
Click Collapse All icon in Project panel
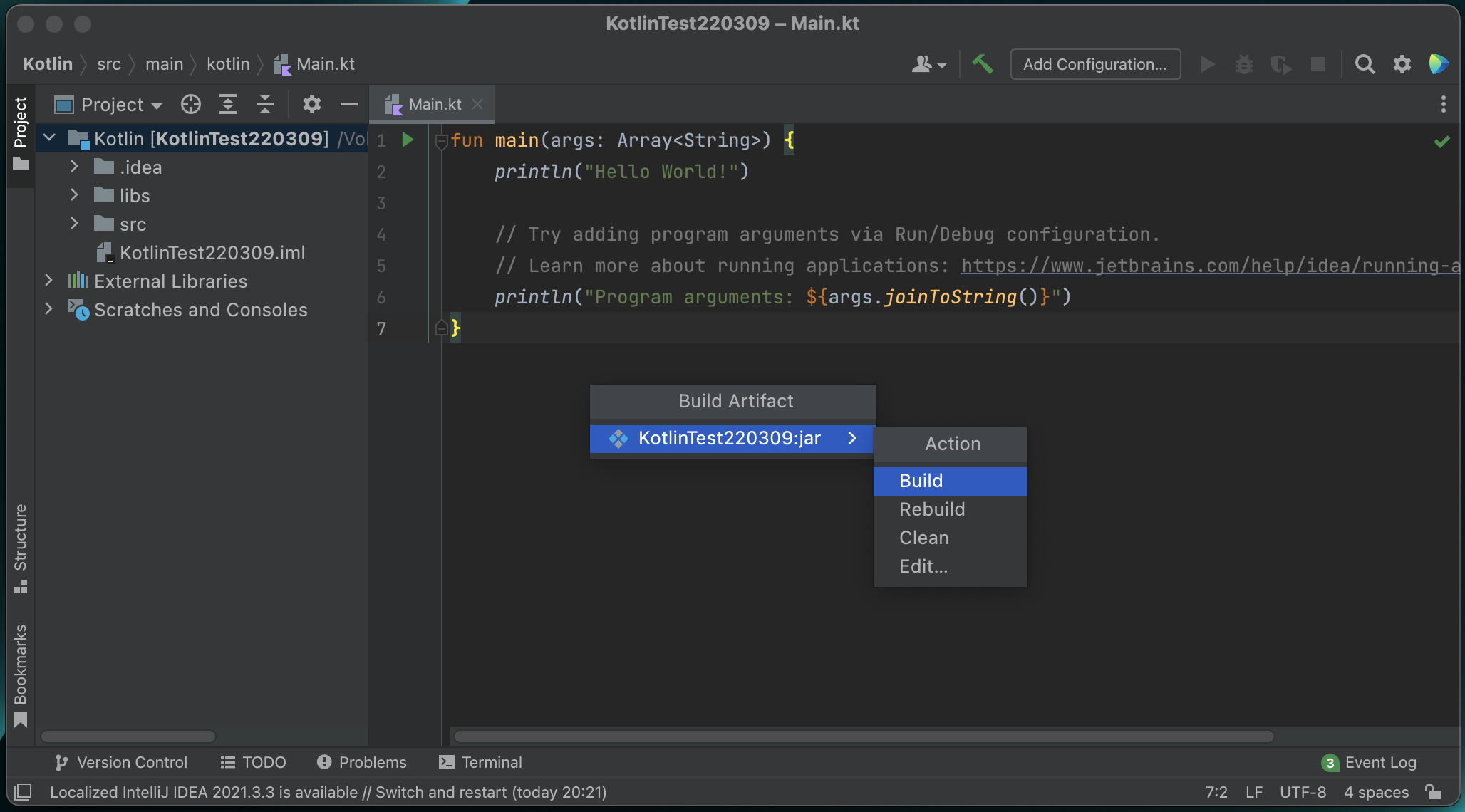point(265,104)
